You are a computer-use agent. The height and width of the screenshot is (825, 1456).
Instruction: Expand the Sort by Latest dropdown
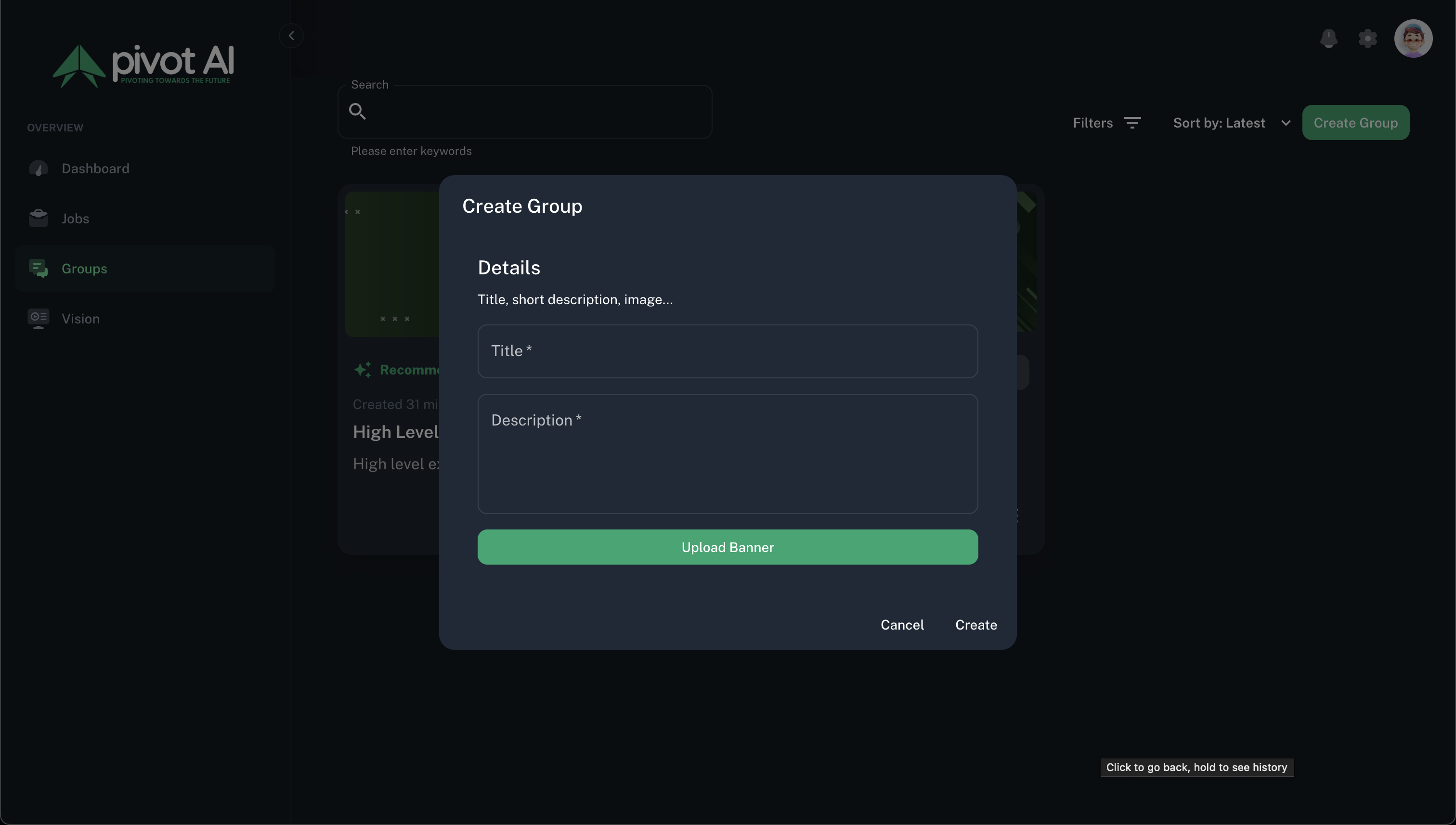pos(1231,123)
